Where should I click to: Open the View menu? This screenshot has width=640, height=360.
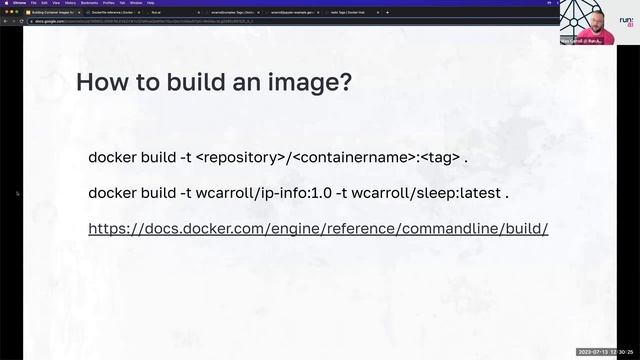click(56, 3)
